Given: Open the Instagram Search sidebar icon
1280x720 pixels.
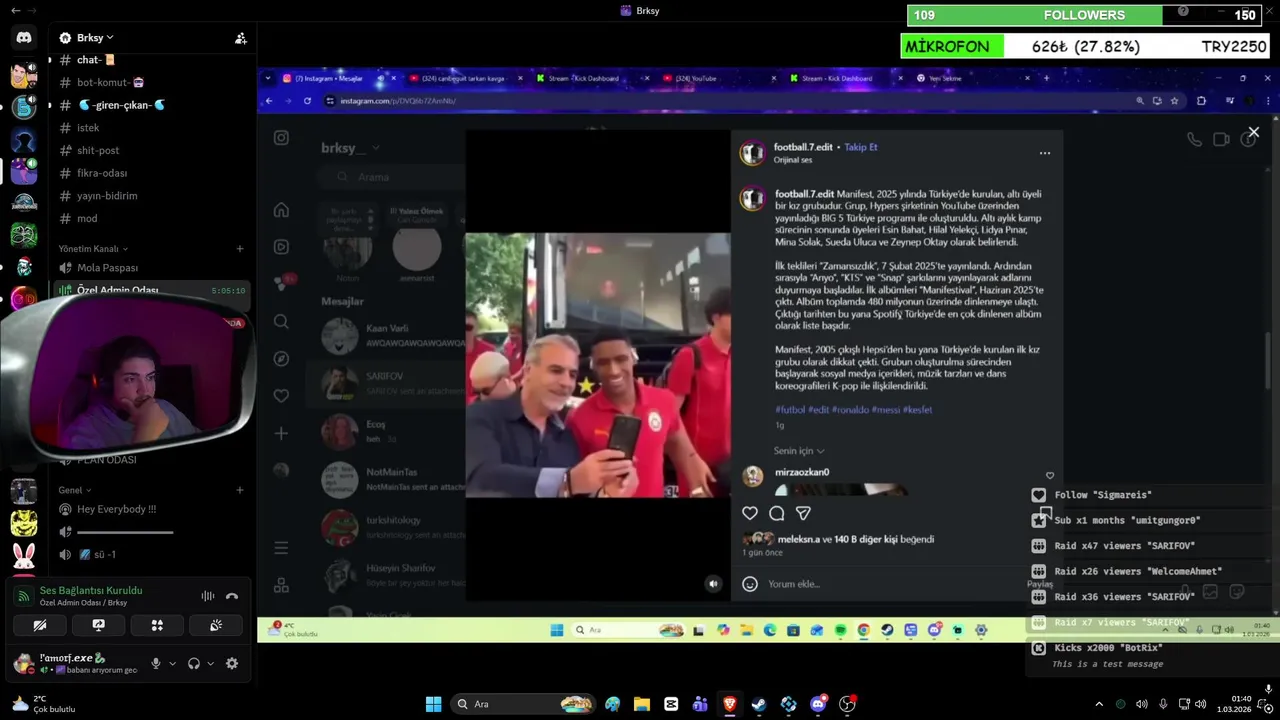Looking at the screenshot, I should coord(281,321).
